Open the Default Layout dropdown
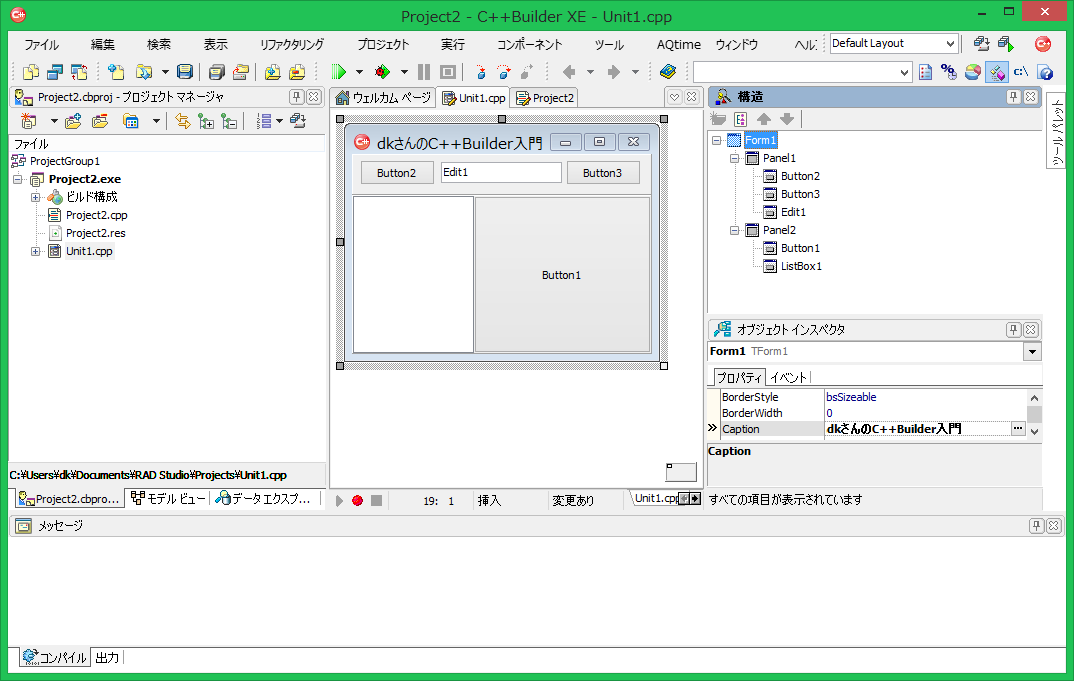The height and width of the screenshot is (681, 1074). click(949, 44)
